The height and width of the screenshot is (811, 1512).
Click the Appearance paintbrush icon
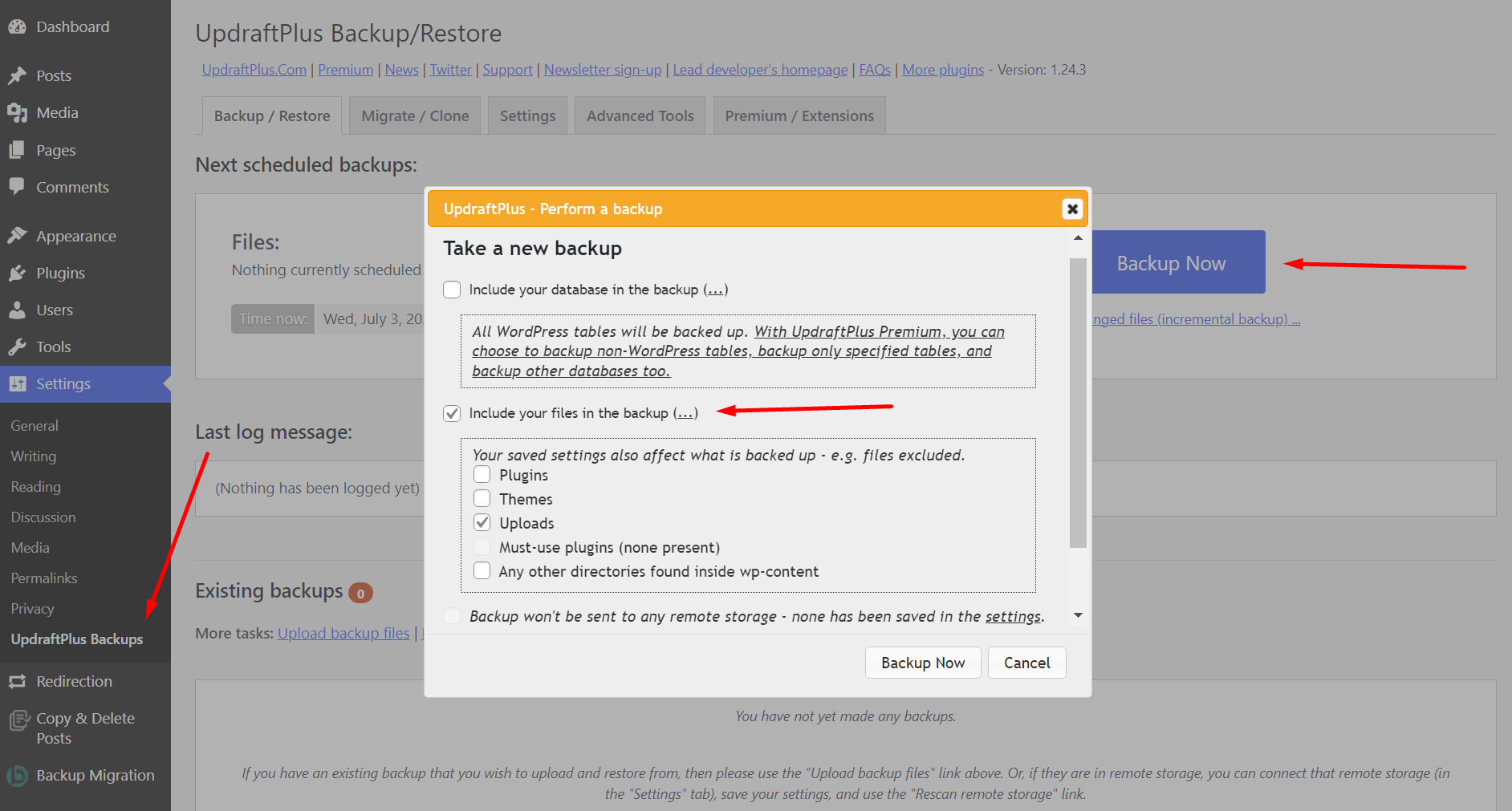(18, 235)
